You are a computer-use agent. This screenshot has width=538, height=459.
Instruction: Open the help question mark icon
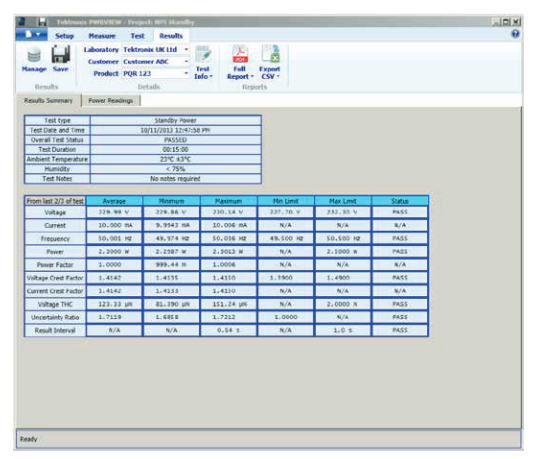point(515,34)
